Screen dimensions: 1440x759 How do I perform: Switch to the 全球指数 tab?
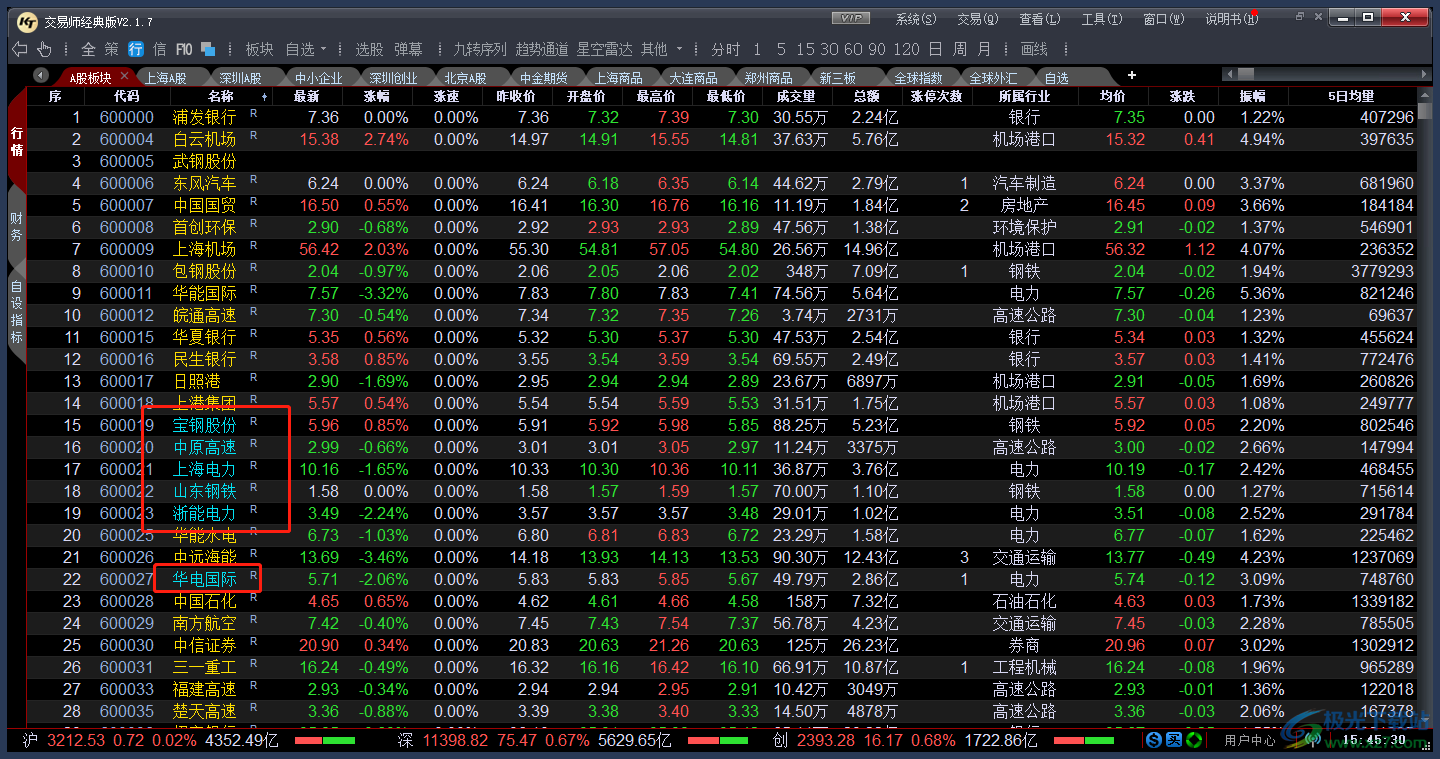918,77
